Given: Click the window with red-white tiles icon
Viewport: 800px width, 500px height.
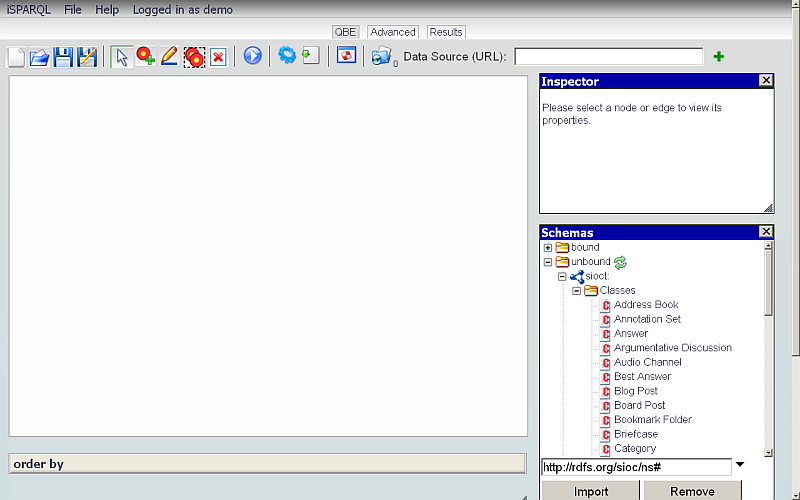Looking at the screenshot, I should click(x=346, y=55).
